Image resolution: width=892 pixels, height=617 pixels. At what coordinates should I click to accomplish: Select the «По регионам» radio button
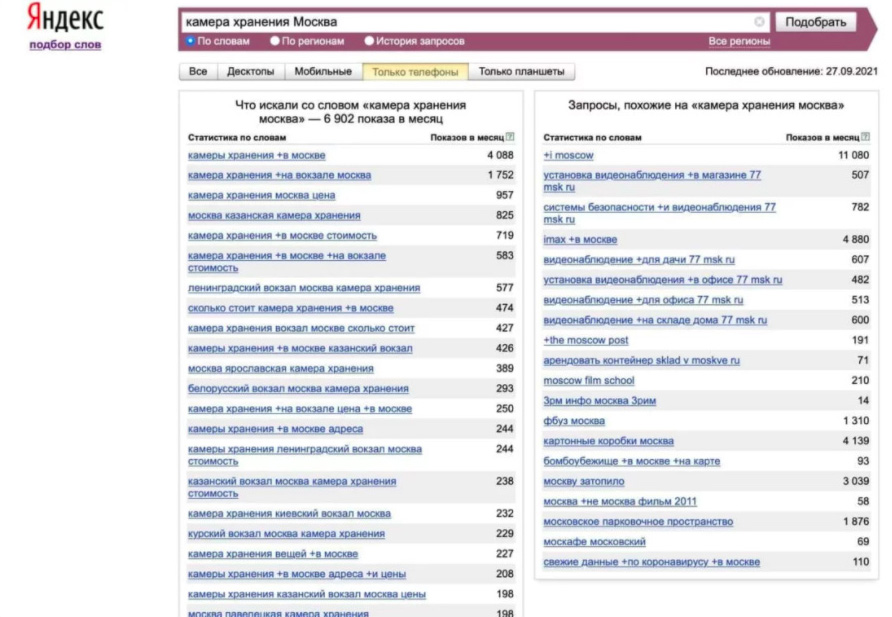(275, 41)
